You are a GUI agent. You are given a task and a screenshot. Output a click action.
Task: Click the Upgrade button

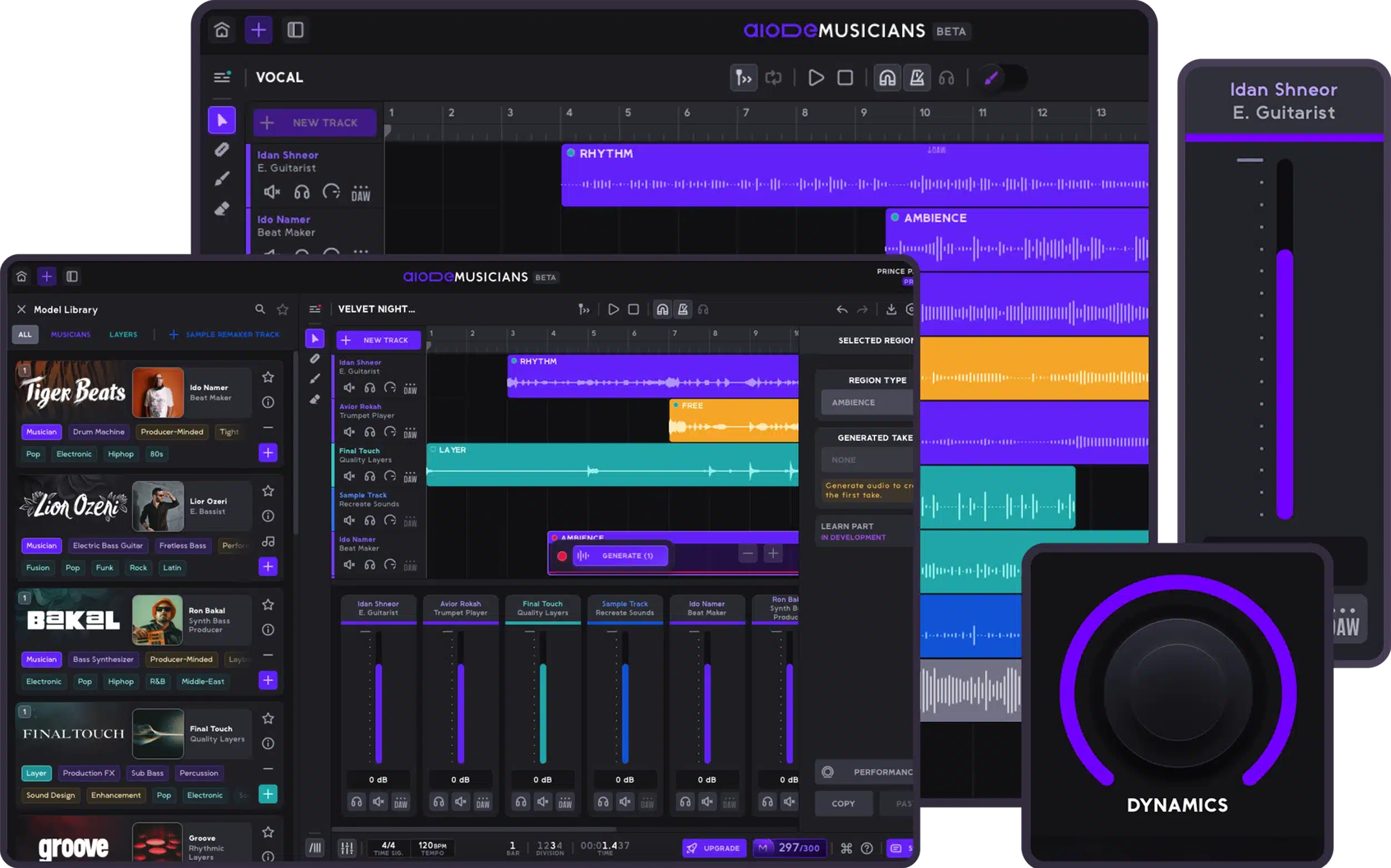click(x=714, y=848)
